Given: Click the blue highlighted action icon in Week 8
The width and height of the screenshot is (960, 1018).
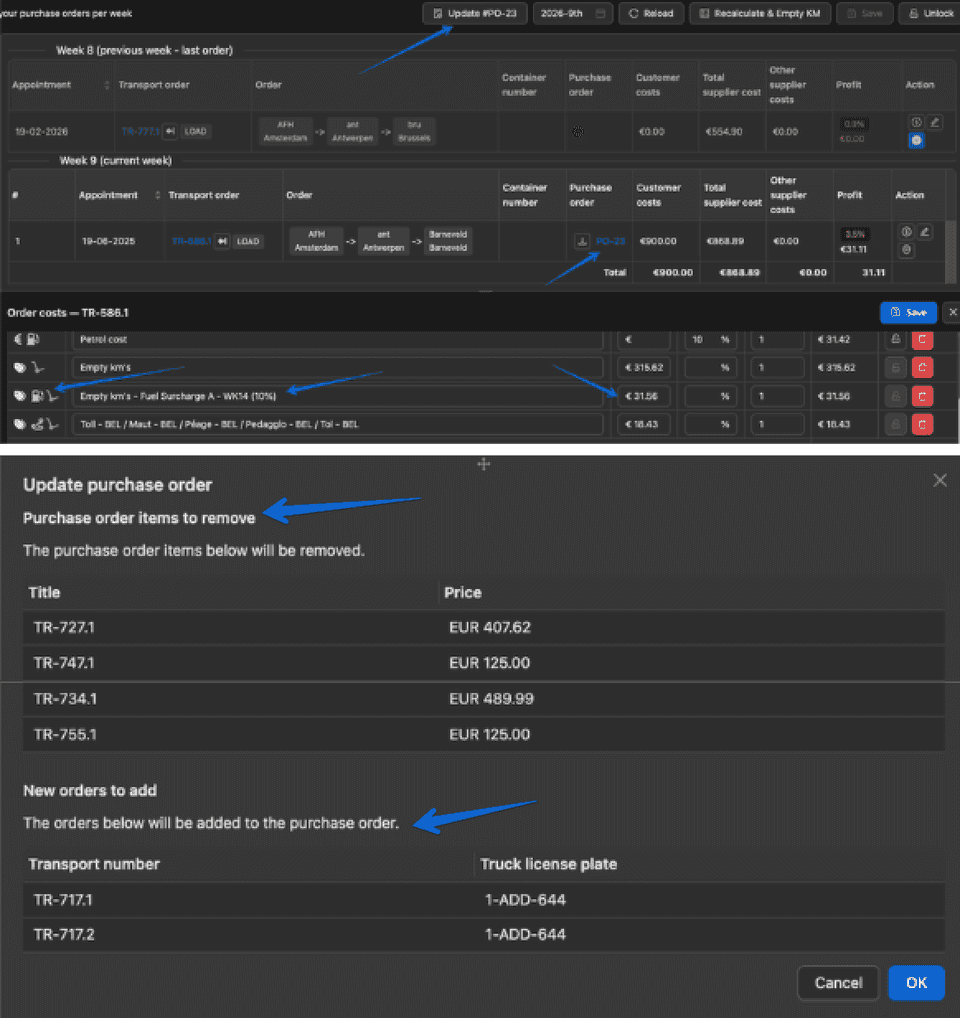Looking at the screenshot, I should coord(916,140).
